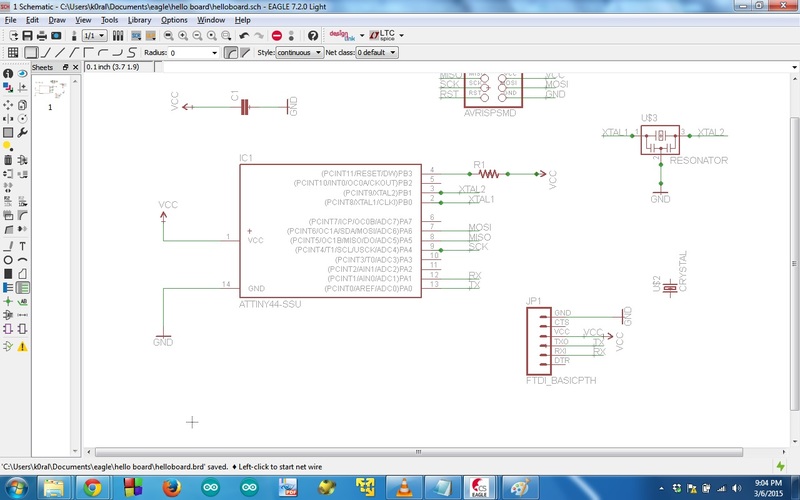
Task: Select the Group tool
Action: coord(8,133)
